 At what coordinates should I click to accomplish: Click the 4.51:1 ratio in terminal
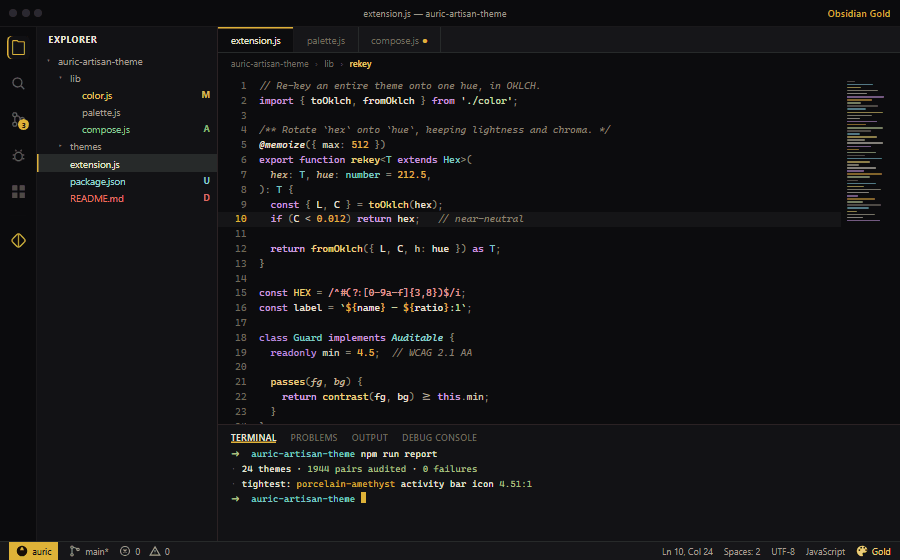[x=515, y=484]
